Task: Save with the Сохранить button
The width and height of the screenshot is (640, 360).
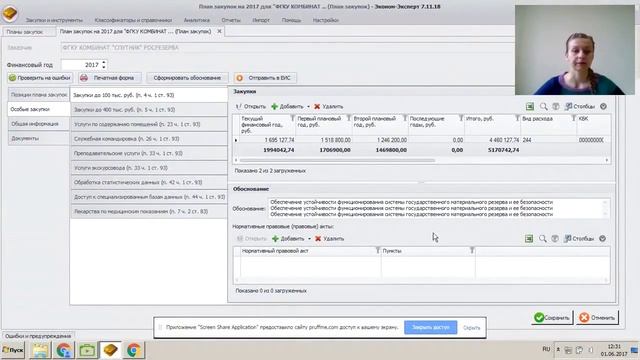Action: (552, 318)
